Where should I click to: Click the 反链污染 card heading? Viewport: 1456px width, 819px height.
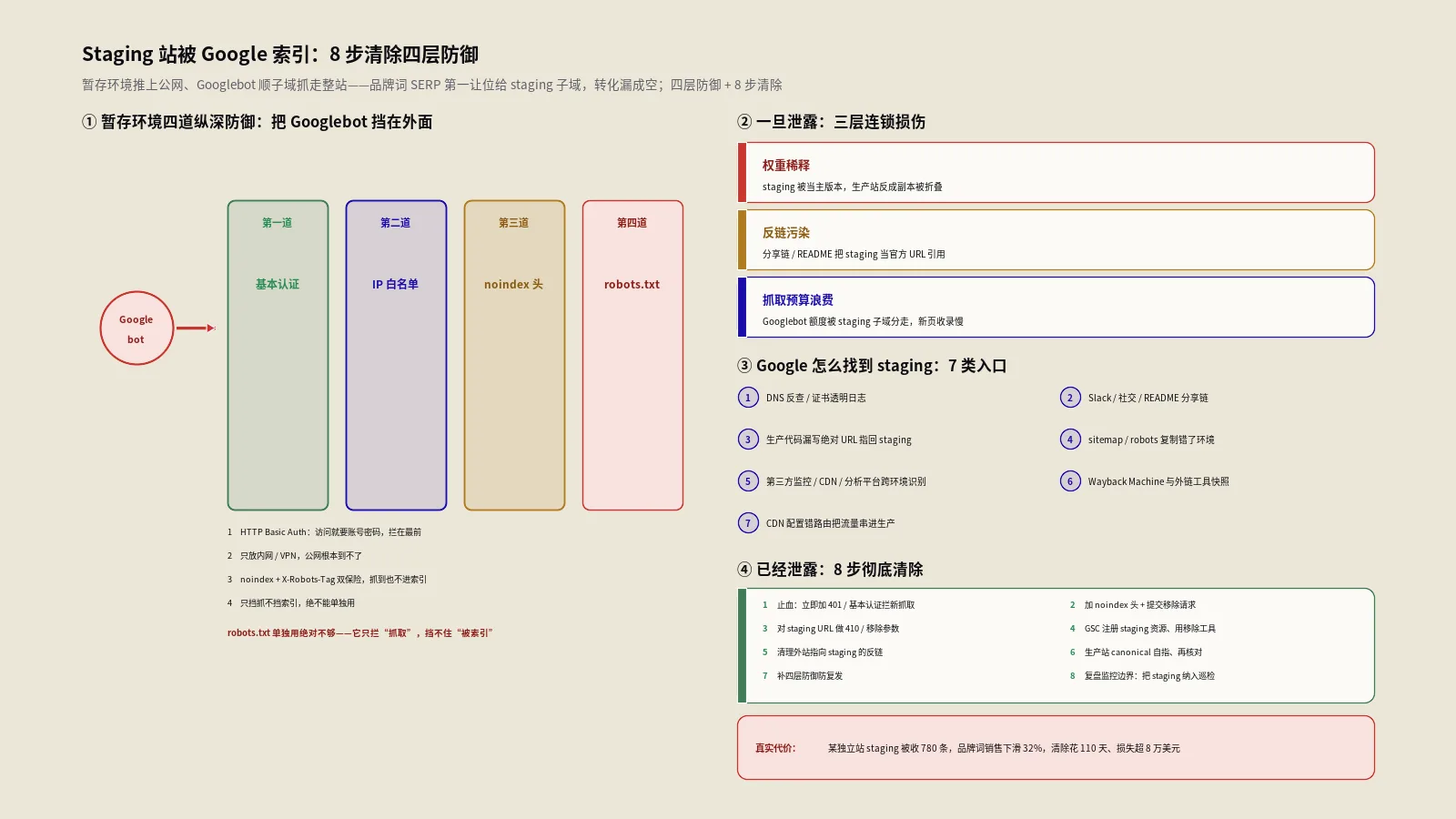[x=786, y=233]
